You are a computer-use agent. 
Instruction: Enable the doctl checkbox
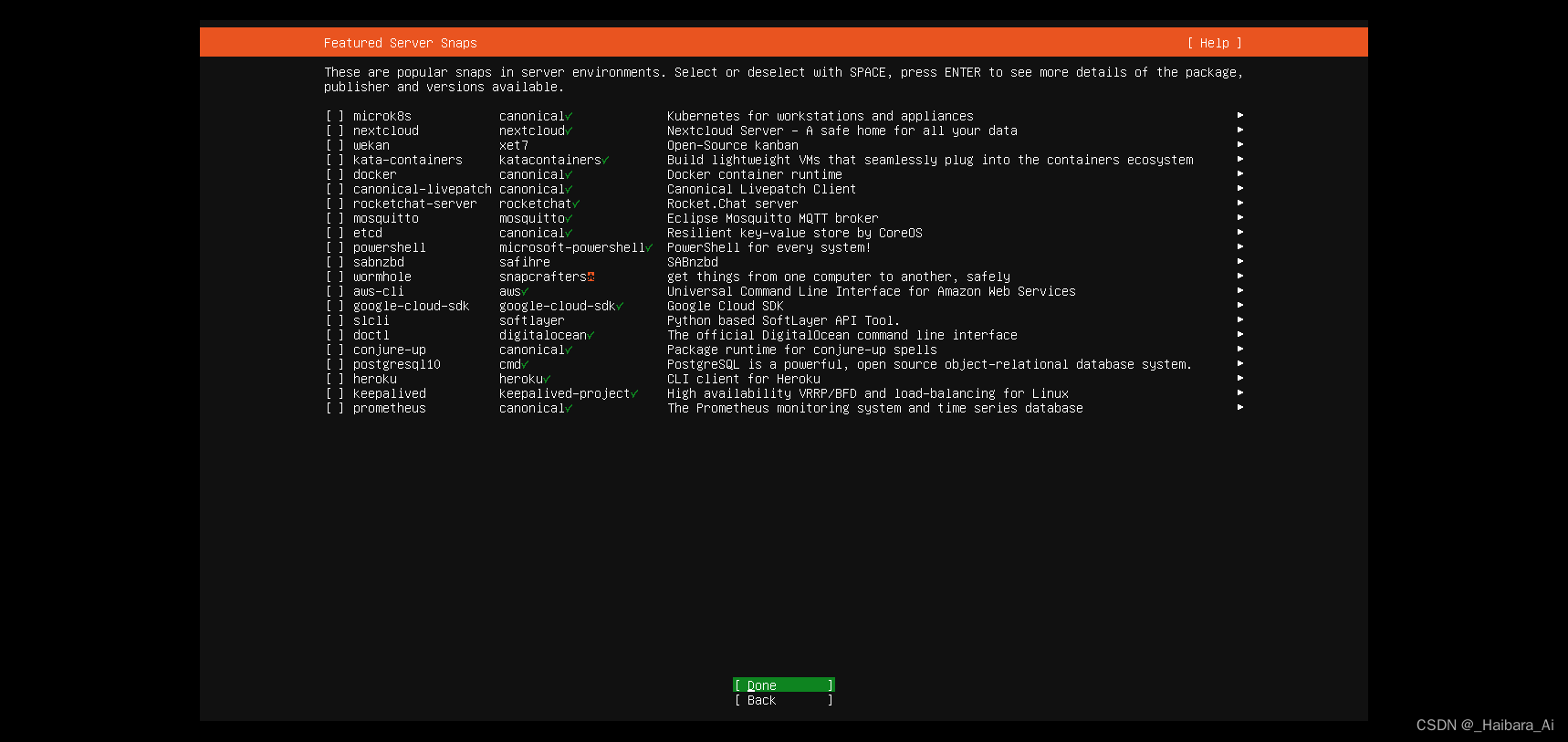click(335, 335)
